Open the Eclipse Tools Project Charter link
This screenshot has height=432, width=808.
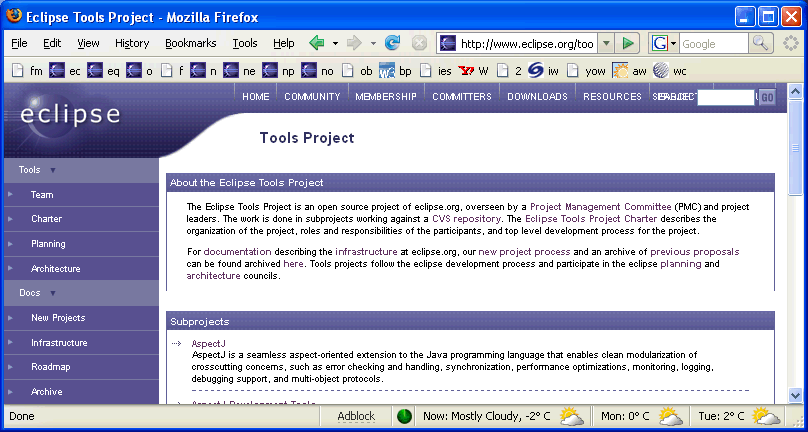[x=591, y=219]
